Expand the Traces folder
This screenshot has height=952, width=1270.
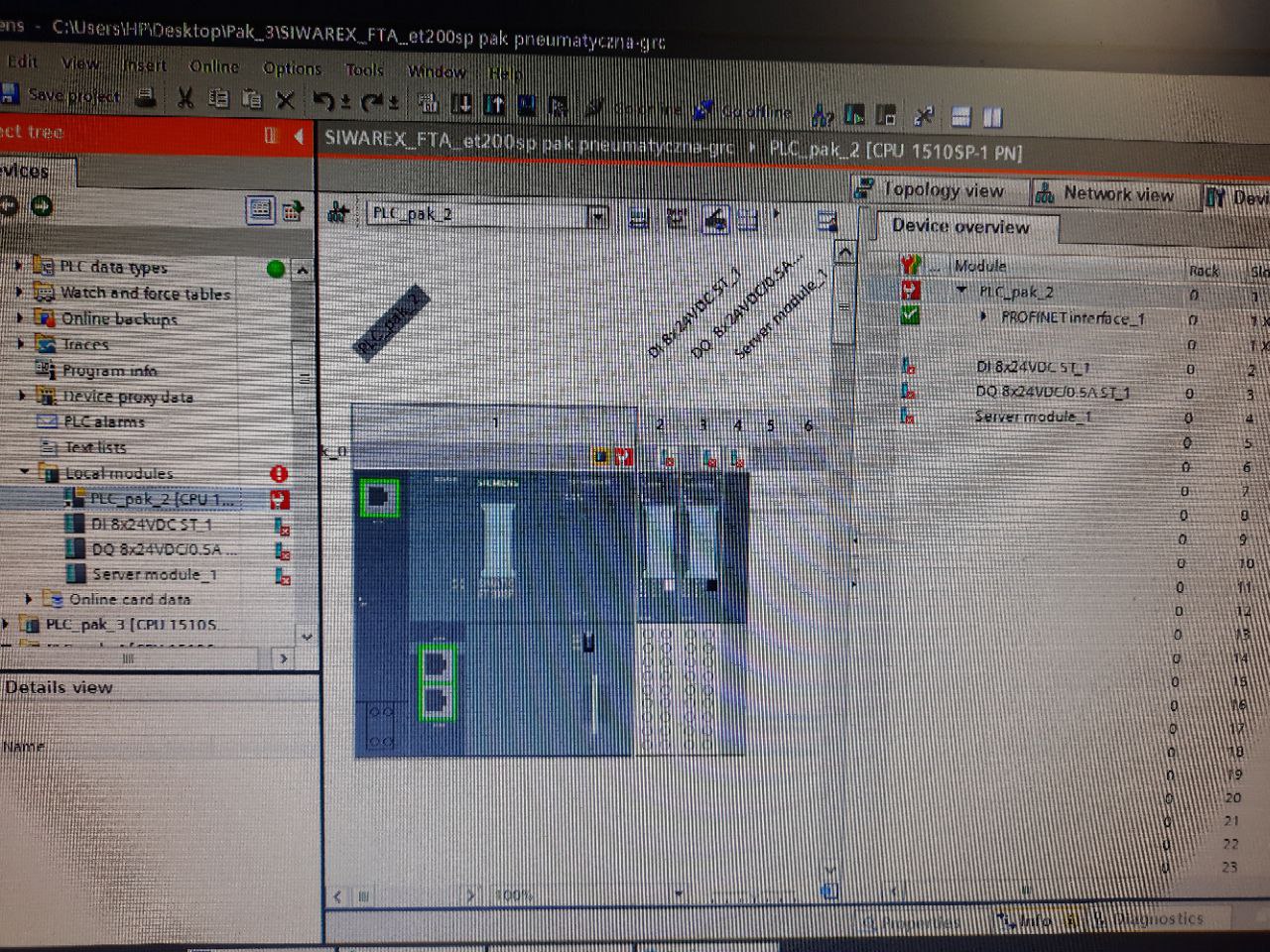coord(21,343)
